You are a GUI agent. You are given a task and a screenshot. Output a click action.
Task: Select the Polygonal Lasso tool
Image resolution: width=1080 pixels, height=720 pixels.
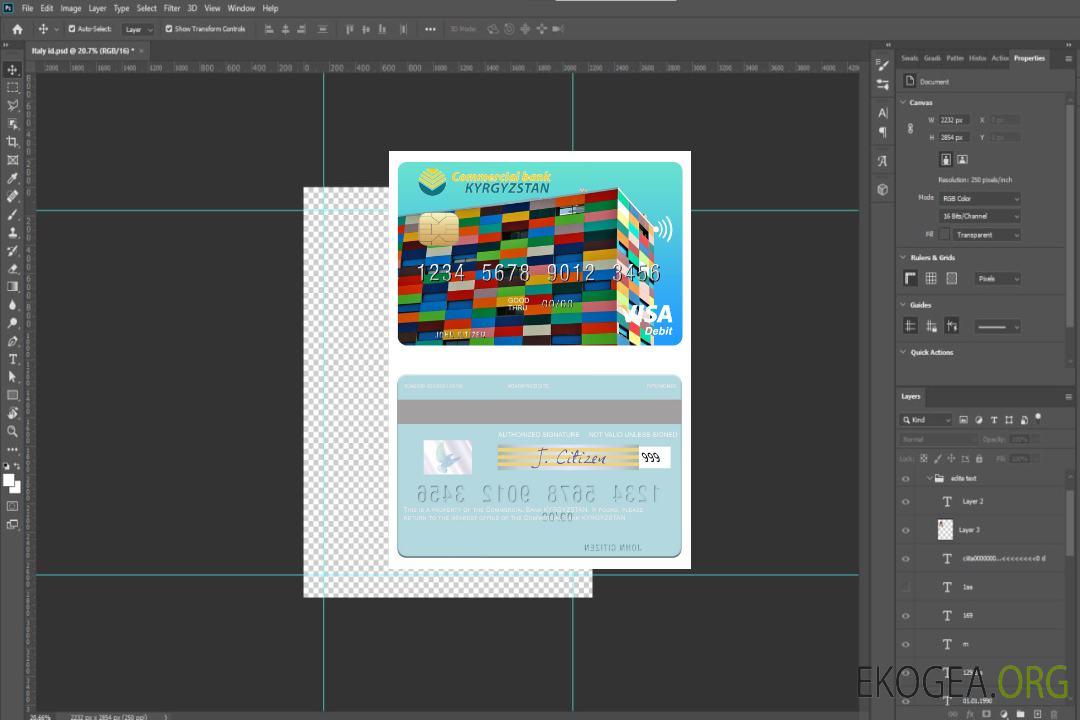click(x=12, y=105)
